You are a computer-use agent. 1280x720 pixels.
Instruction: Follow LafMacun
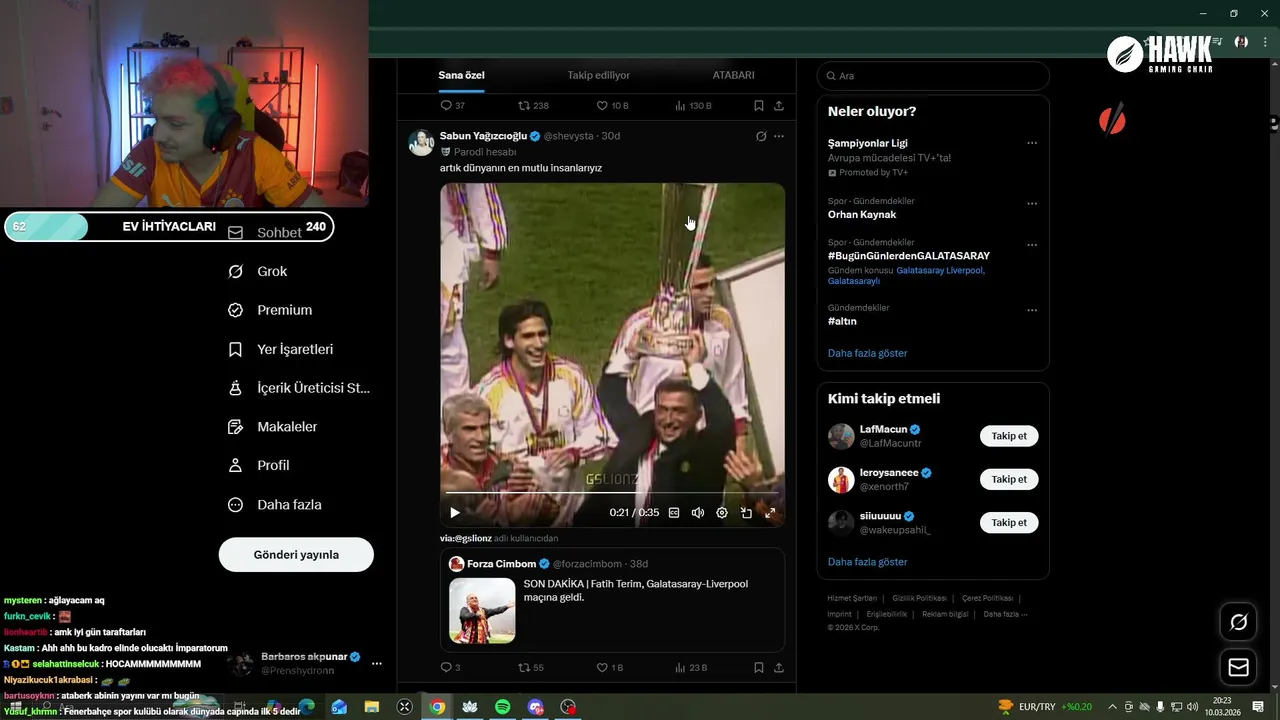click(x=1009, y=436)
